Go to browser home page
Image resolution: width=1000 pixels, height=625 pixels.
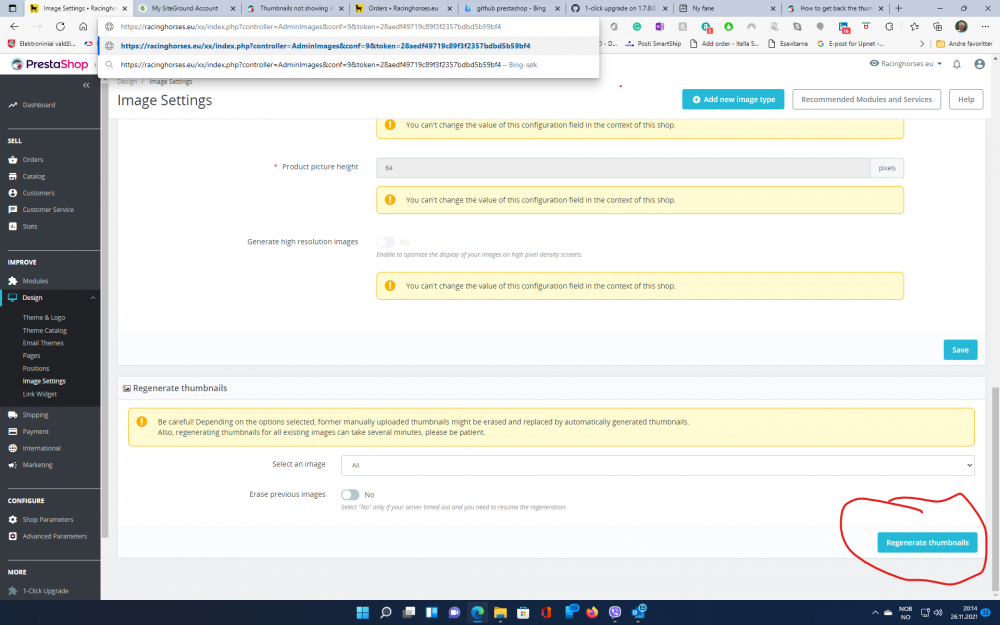coord(83,26)
